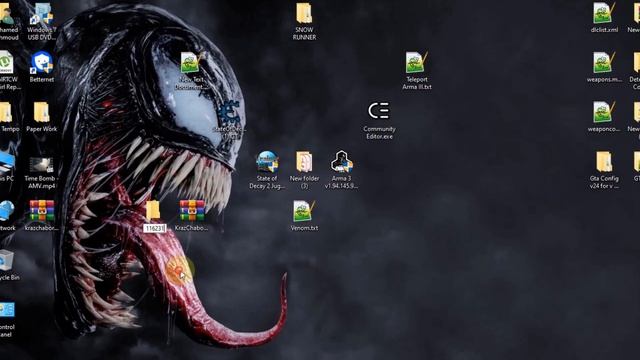Click inside the 116231 rename text box
Image resolution: width=640 pixels, height=360 pixels.
coord(155,228)
